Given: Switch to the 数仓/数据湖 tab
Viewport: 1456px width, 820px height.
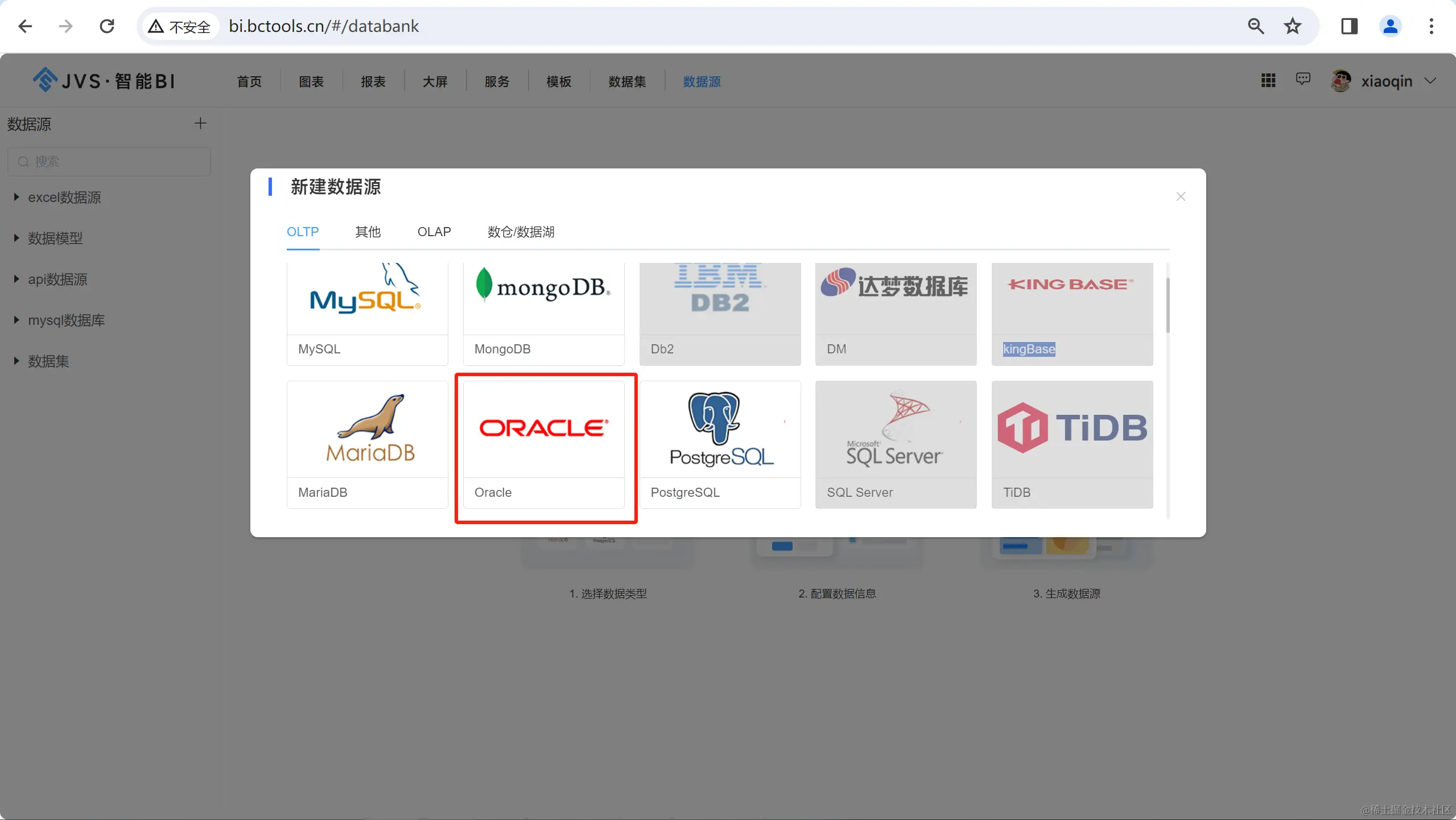Looking at the screenshot, I should tap(520, 232).
